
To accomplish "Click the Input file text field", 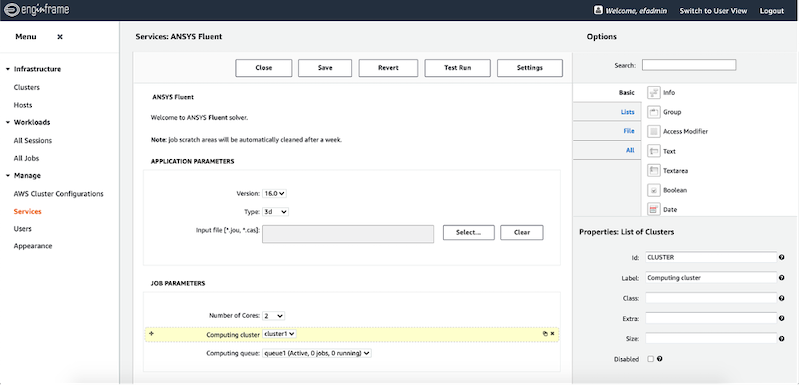I will coord(348,234).
